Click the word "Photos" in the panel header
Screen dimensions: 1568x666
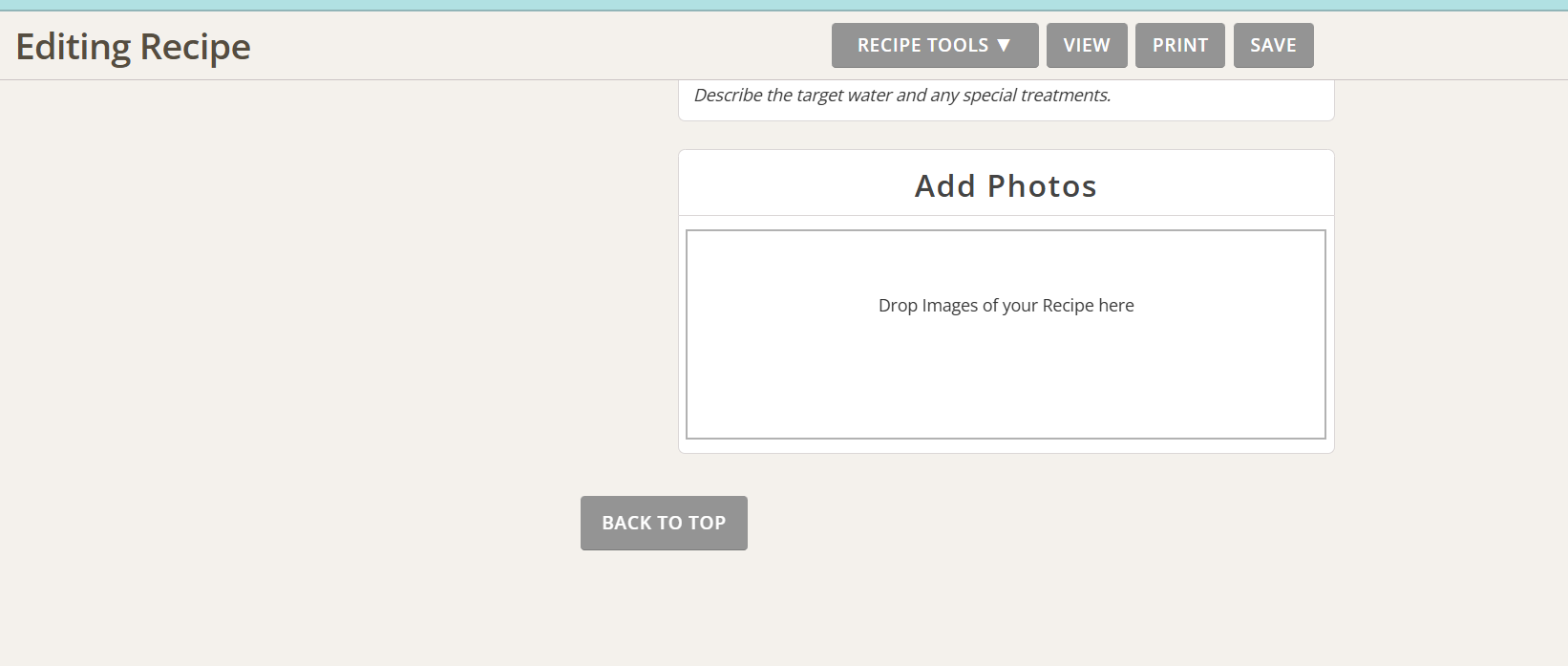pyautogui.click(x=1042, y=186)
